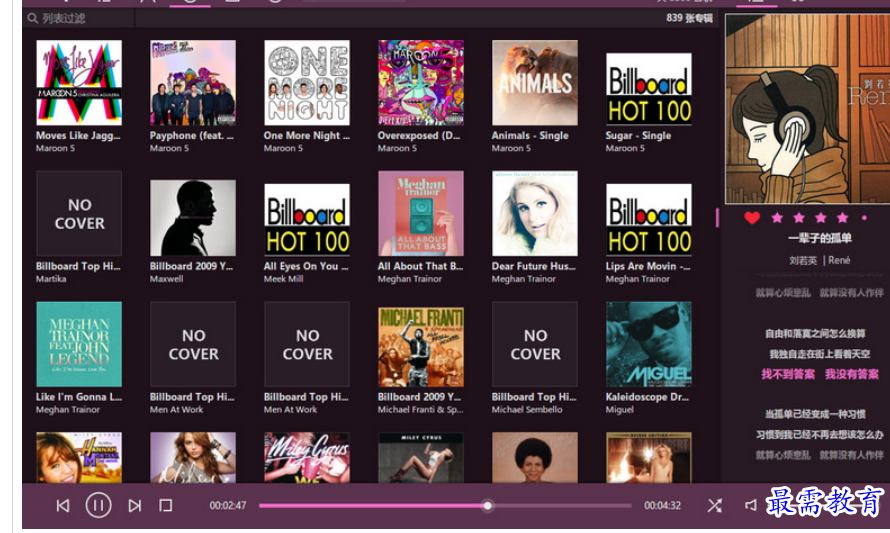Click artist name 'Meek Mill'
Image resolution: width=890 pixels, height=533 pixels.
coord(283,279)
